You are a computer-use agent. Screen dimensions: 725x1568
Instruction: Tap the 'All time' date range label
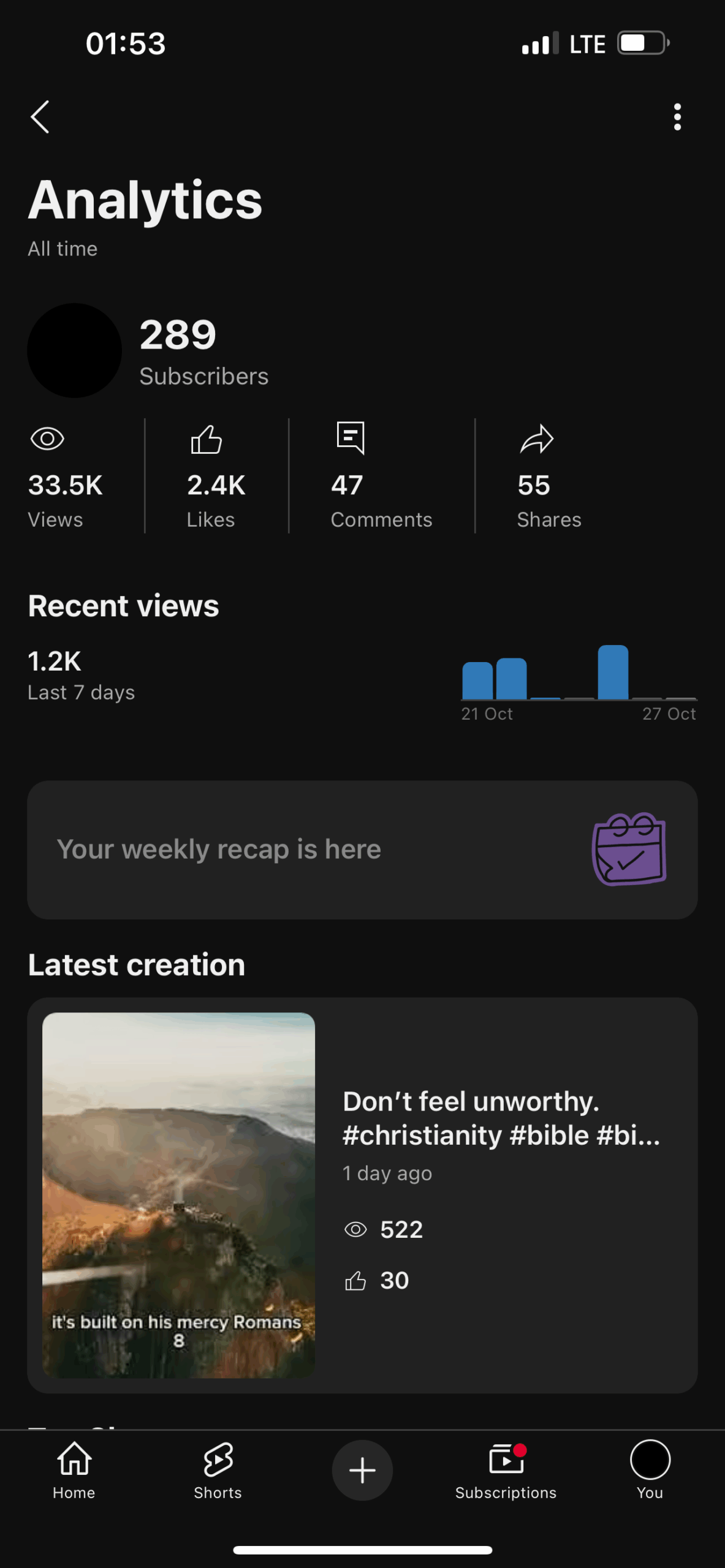[63, 249]
